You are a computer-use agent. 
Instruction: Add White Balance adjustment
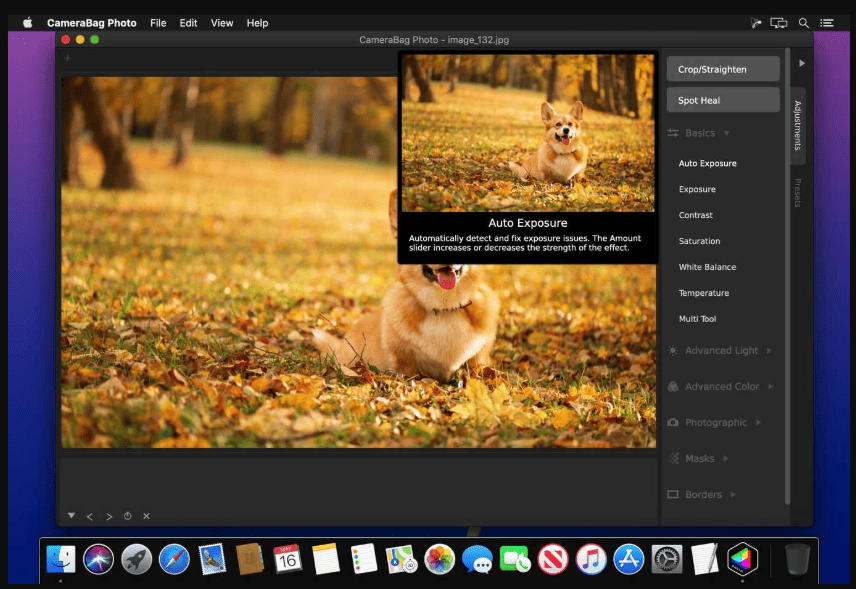(x=707, y=267)
